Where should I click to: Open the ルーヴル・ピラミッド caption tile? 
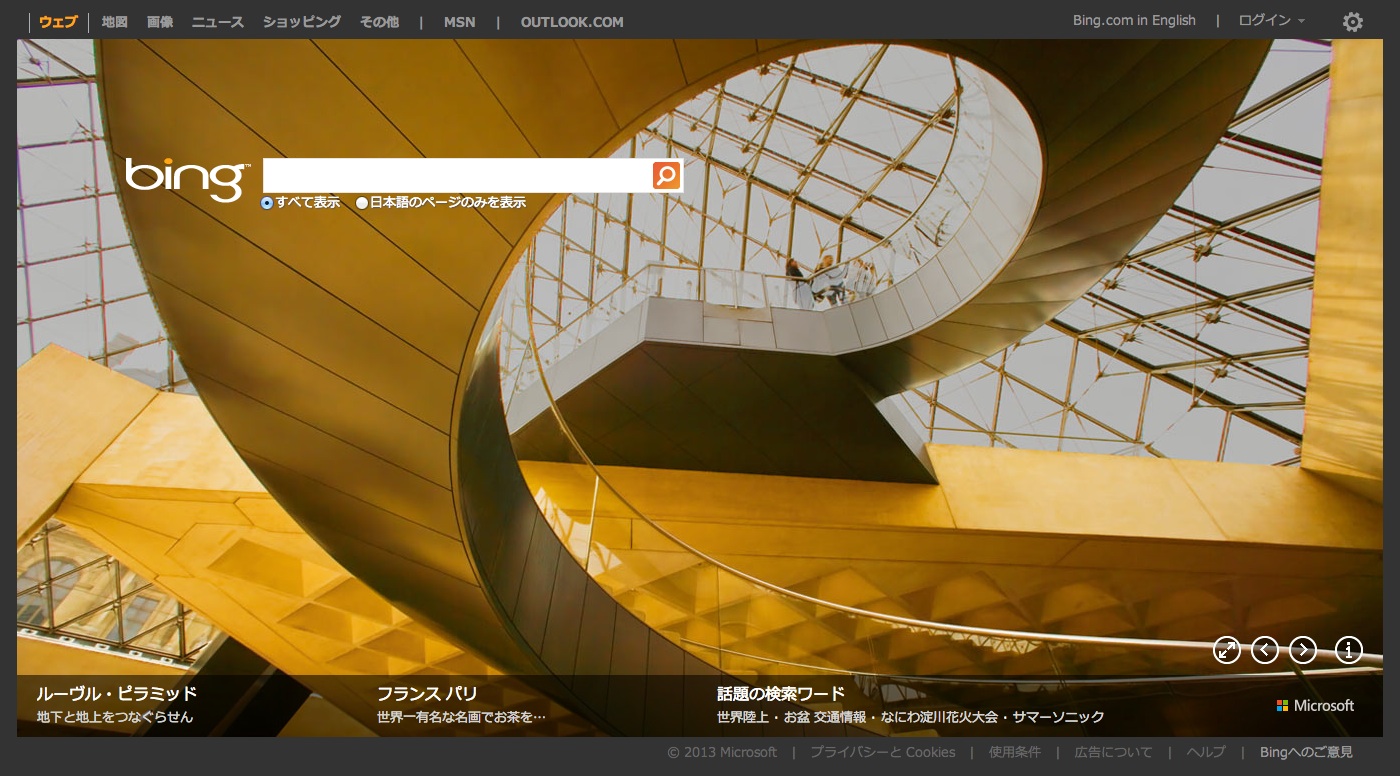(117, 694)
